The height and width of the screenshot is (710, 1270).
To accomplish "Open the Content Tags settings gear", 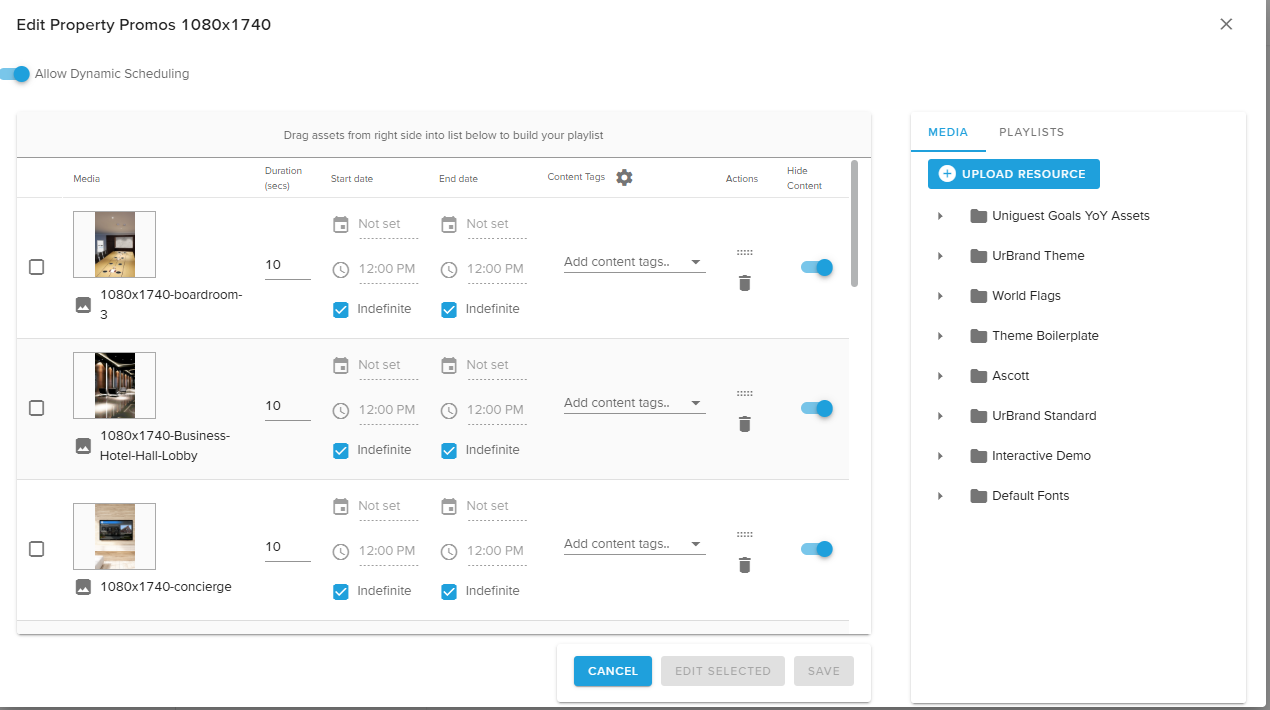I will (624, 178).
